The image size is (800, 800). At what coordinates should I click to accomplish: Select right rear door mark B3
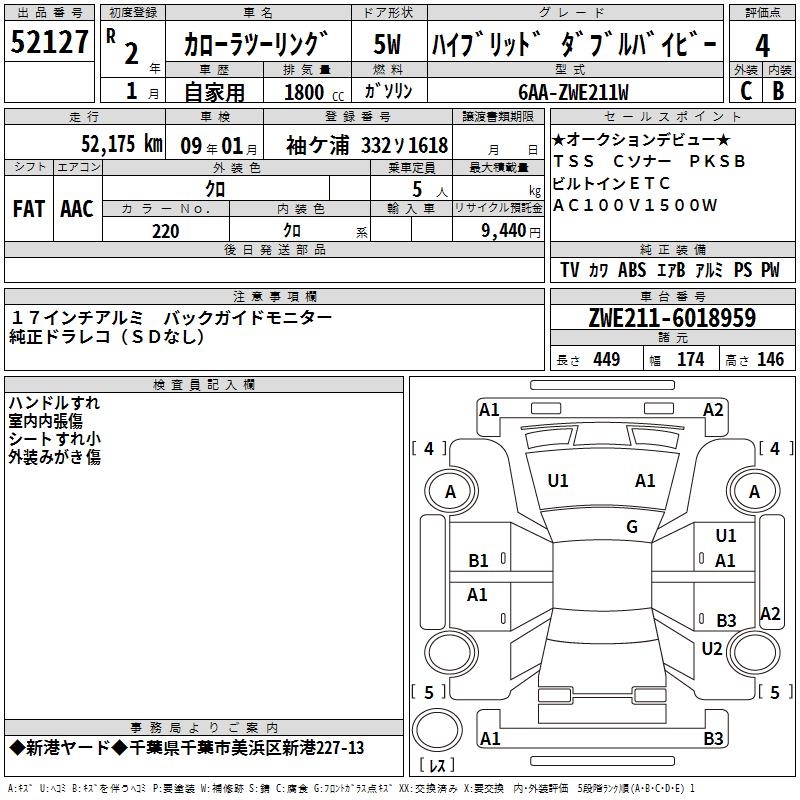(726, 620)
